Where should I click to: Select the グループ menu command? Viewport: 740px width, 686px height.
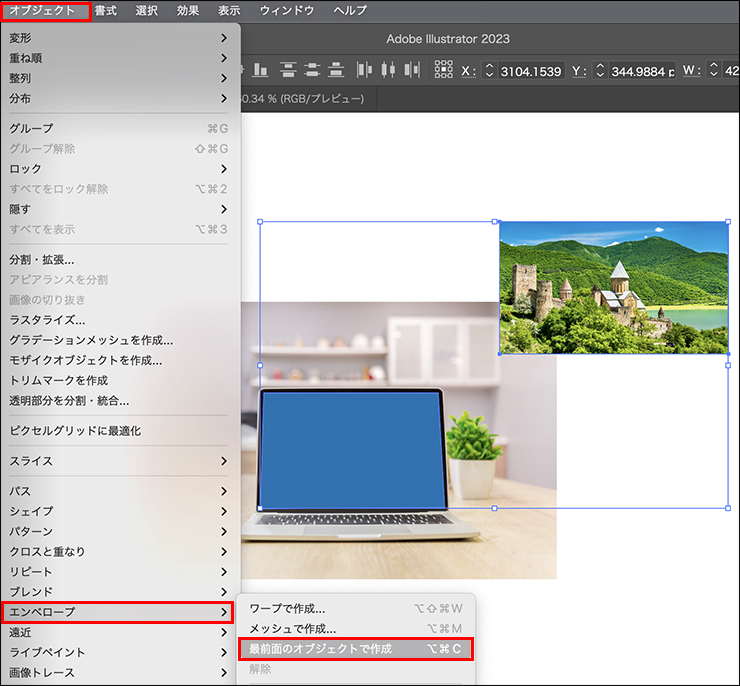click(119, 129)
